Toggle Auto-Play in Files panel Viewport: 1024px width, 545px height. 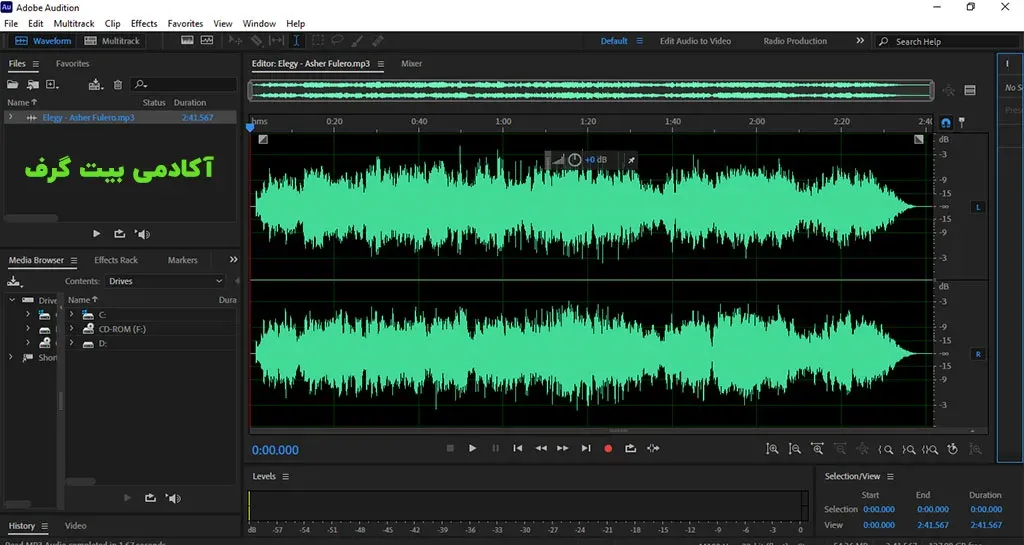coord(143,234)
